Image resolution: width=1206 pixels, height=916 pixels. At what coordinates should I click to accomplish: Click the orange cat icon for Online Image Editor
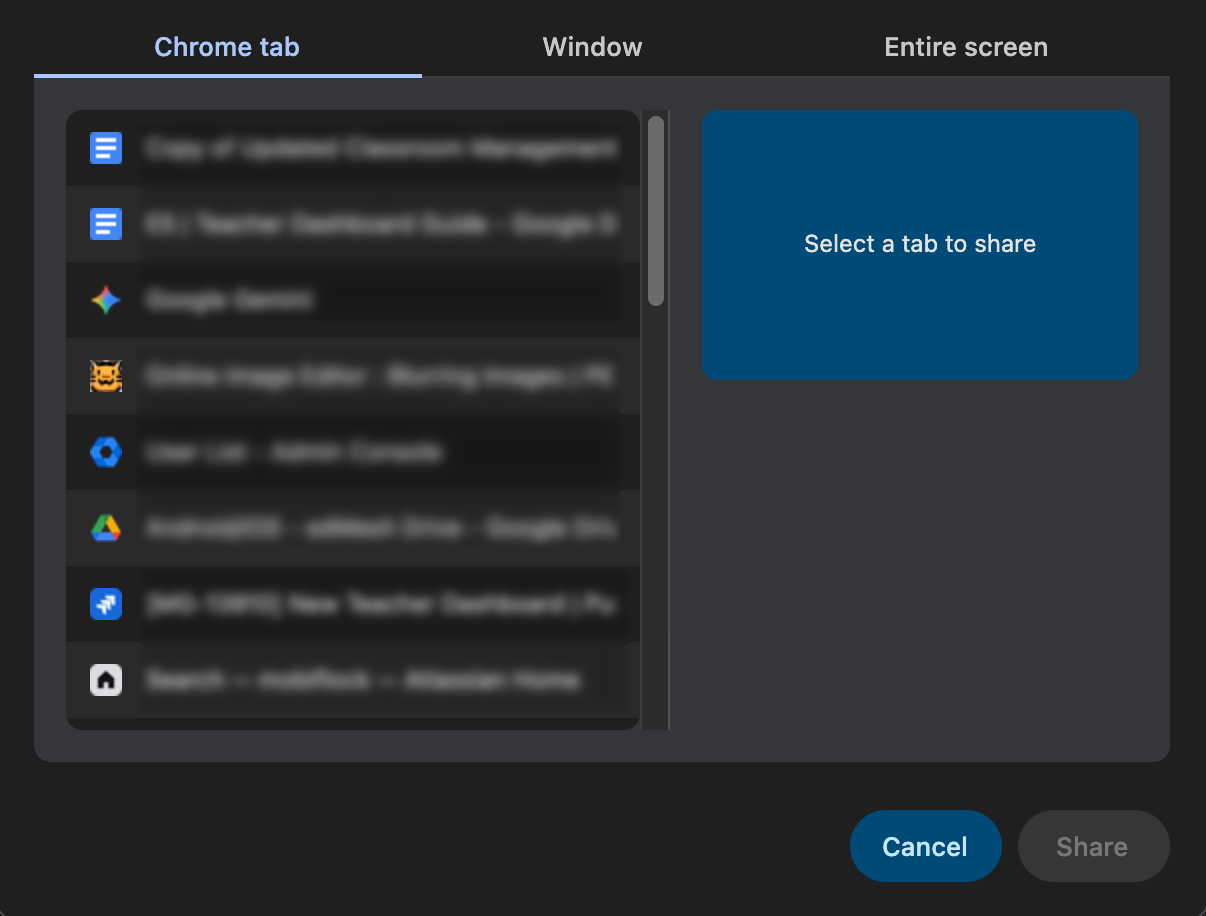coord(106,376)
